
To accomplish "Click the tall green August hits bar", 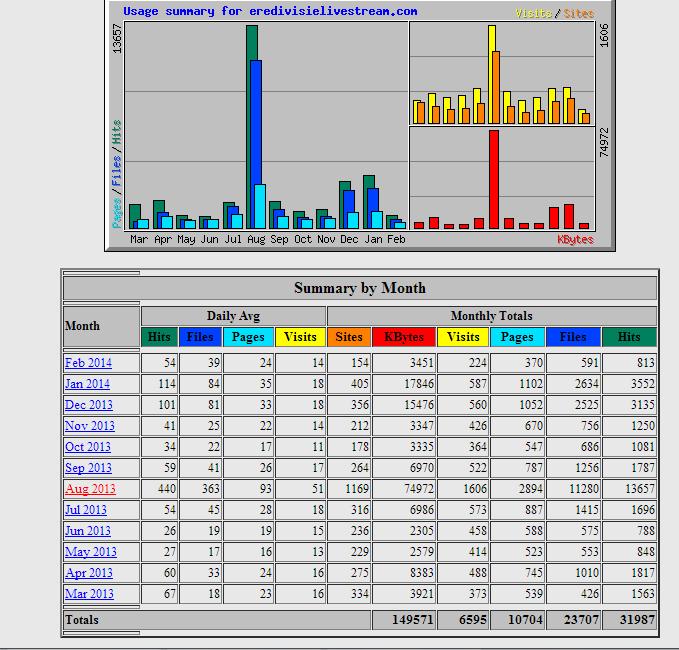I will click(252, 43).
